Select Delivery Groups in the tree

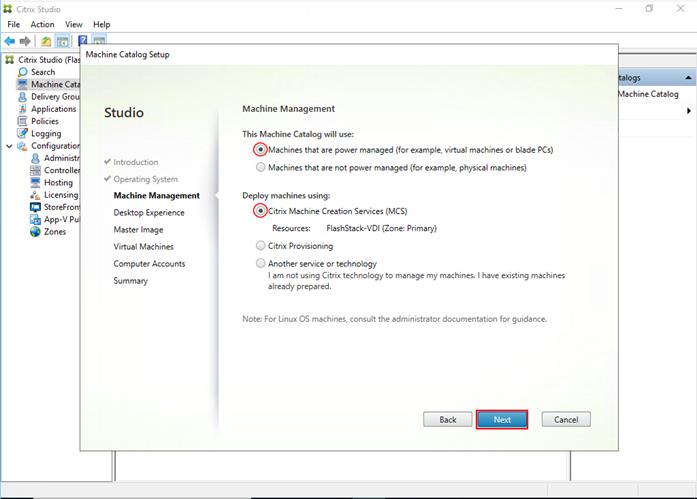click(x=55, y=96)
